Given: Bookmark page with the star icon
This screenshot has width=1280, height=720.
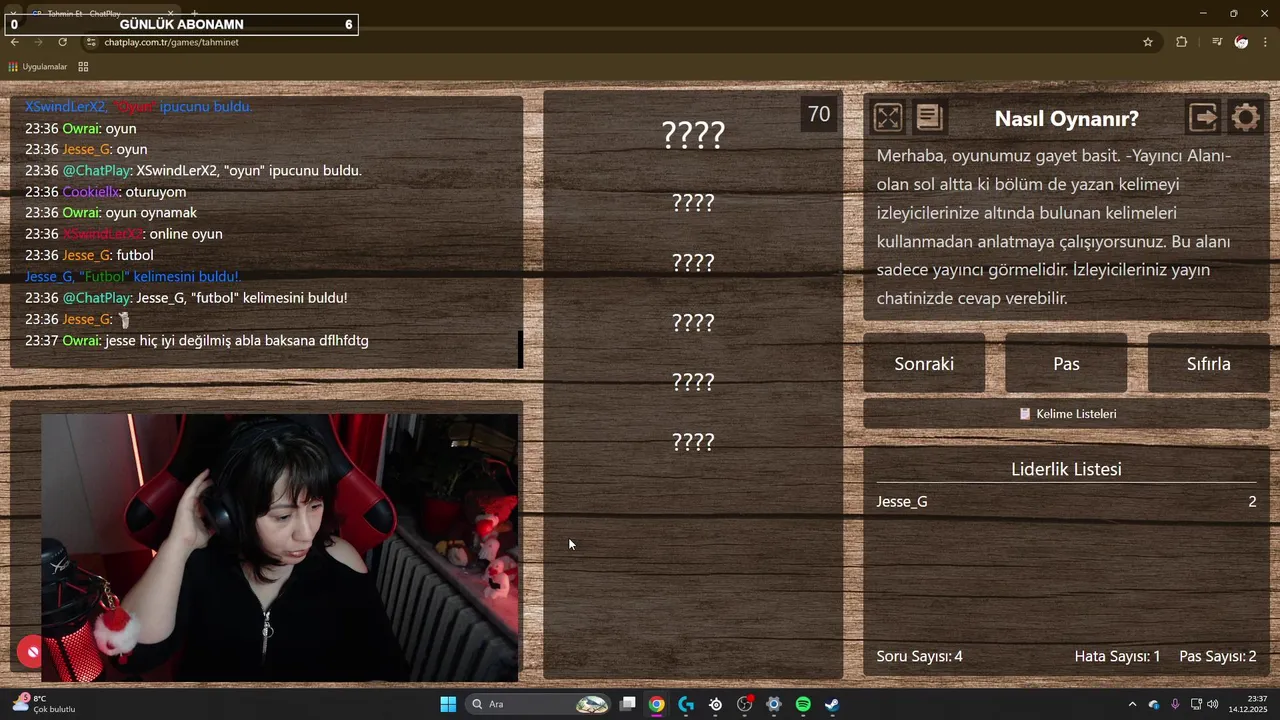Looking at the screenshot, I should tap(1148, 42).
